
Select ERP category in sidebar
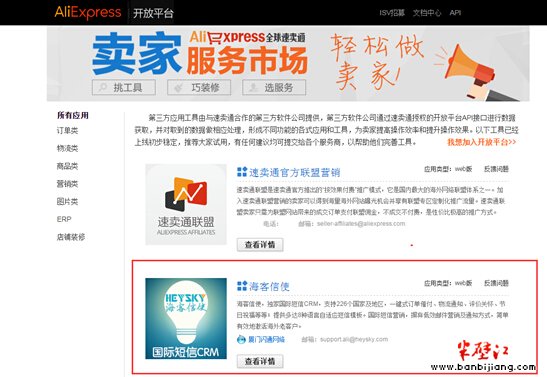[64, 219]
